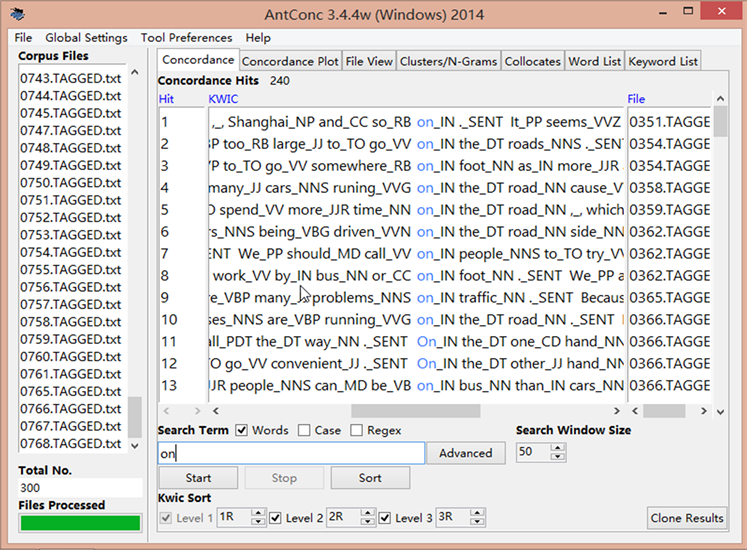Select 0755.TAGGED.txt in Corpus Files
747x550 pixels.
(63, 270)
